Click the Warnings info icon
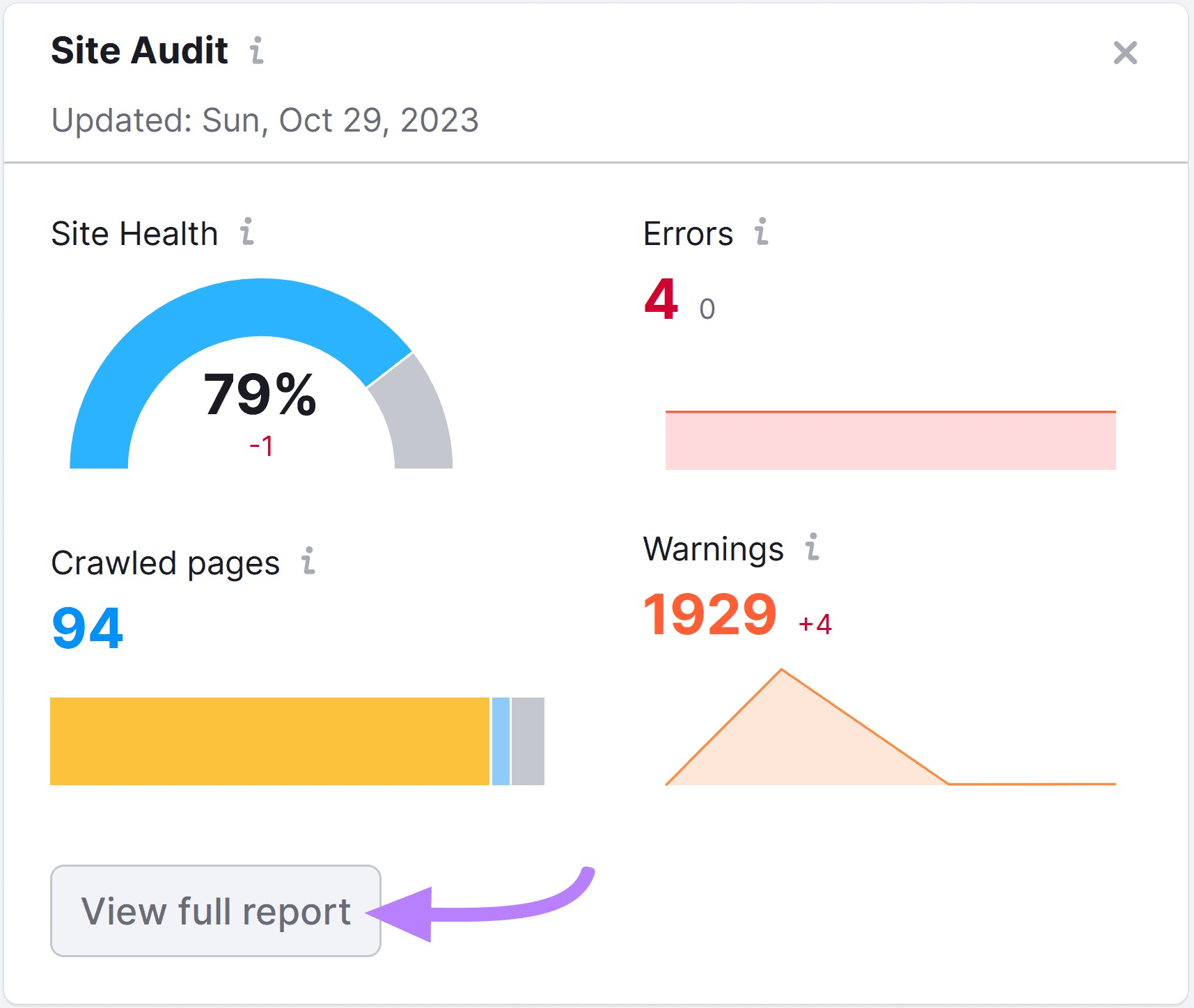 pos(811,549)
